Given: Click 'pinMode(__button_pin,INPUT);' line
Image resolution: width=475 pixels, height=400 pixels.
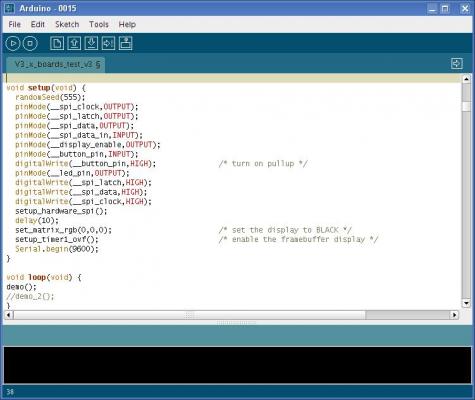Looking at the screenshot, I should pyautogui.click(x=77, y=154).
